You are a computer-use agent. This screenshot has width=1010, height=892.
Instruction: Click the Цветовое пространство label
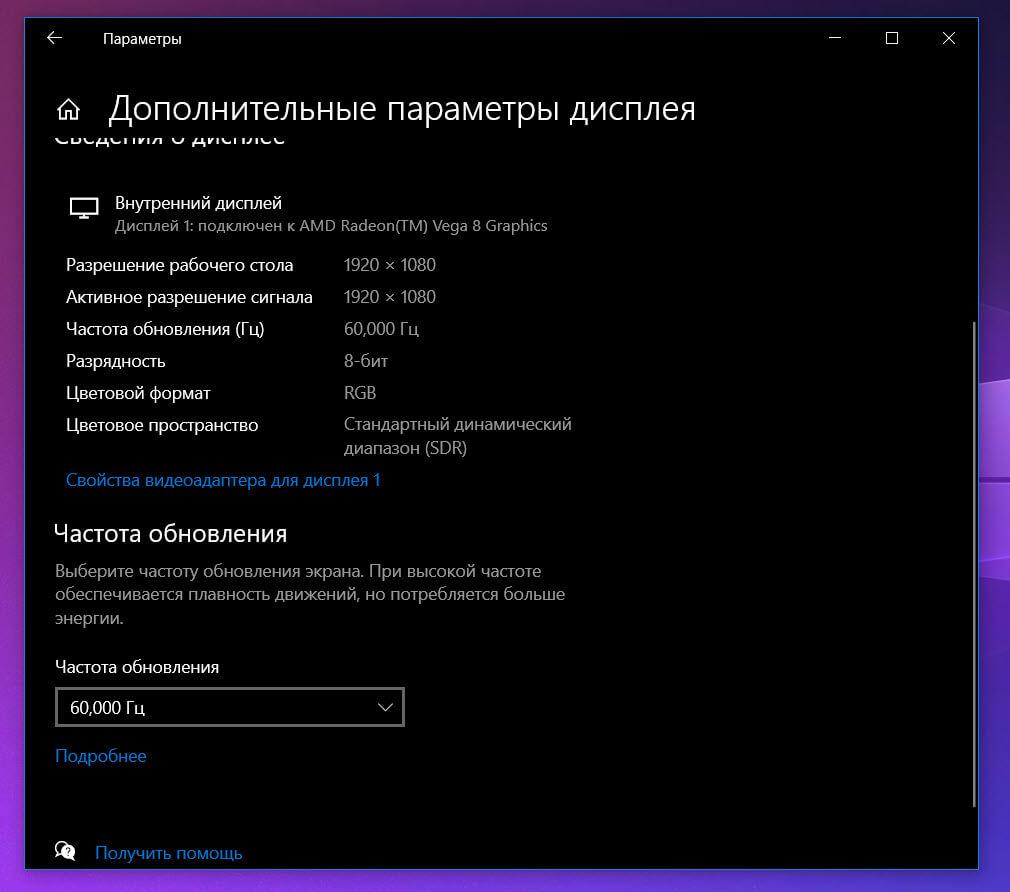pos(162,425)
